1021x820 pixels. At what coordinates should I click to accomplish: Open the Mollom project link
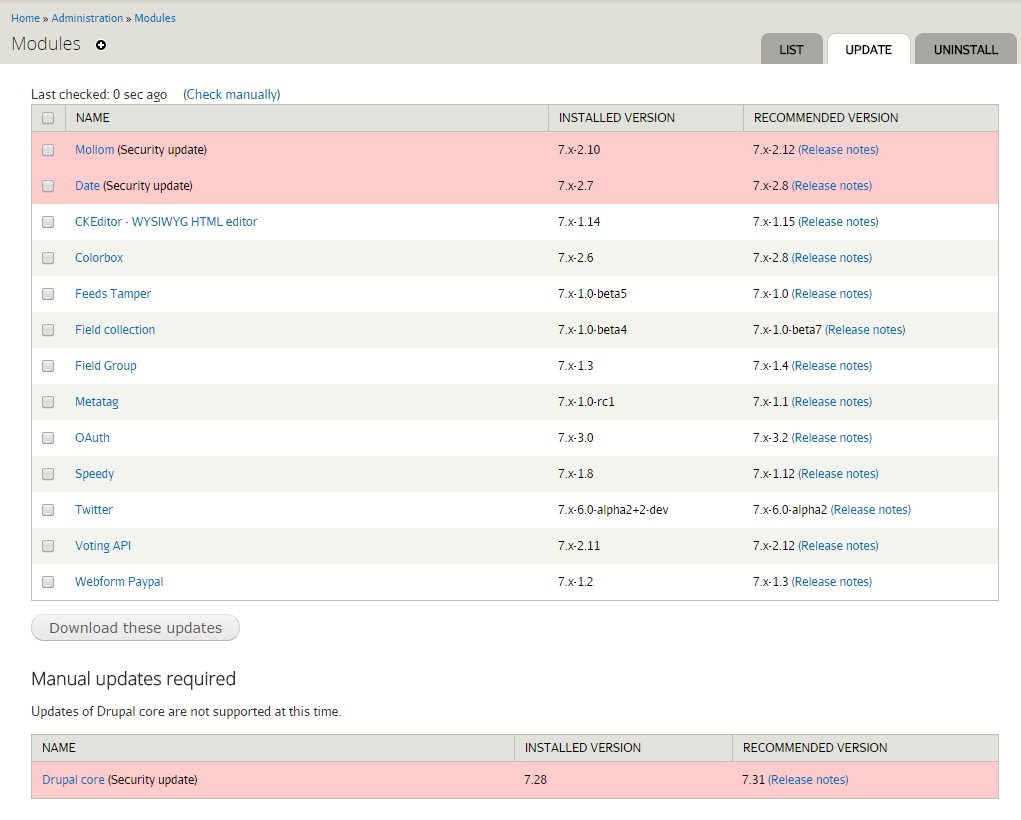pyautogui.click(x=94, y=150)
